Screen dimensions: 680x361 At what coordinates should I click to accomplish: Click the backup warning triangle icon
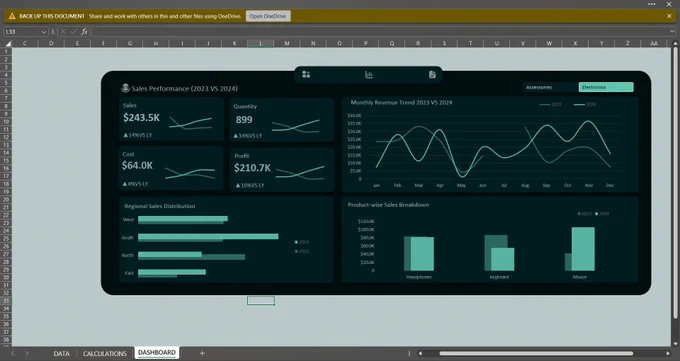12,16
